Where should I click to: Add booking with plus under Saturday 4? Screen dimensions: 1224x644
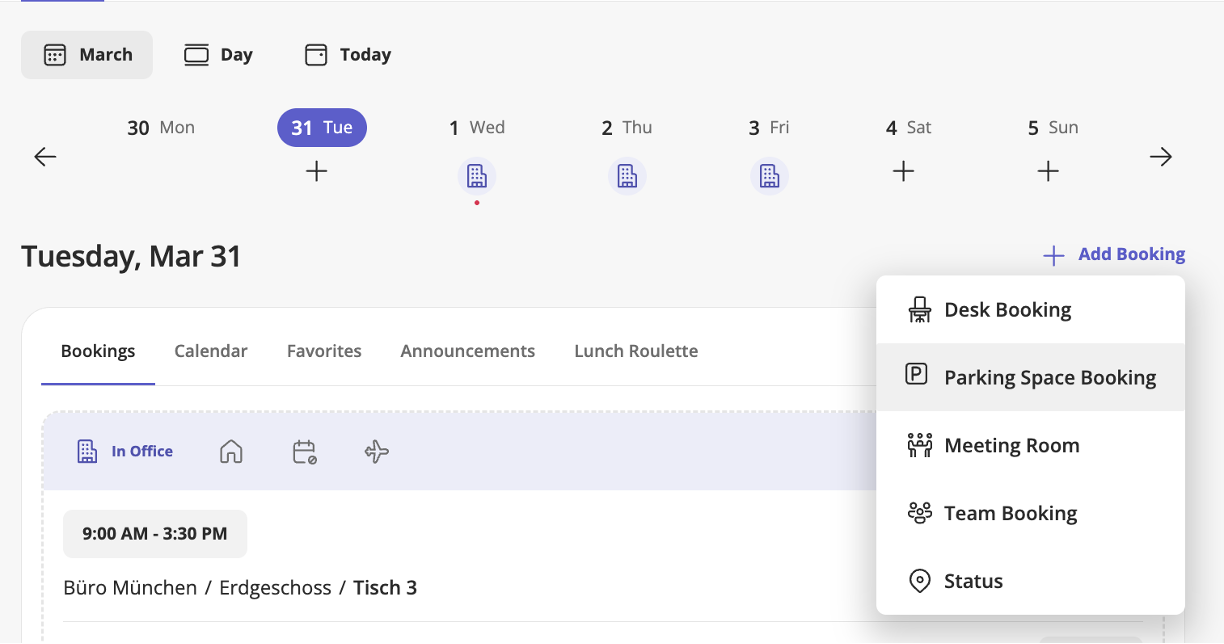[x=903, y=172]
